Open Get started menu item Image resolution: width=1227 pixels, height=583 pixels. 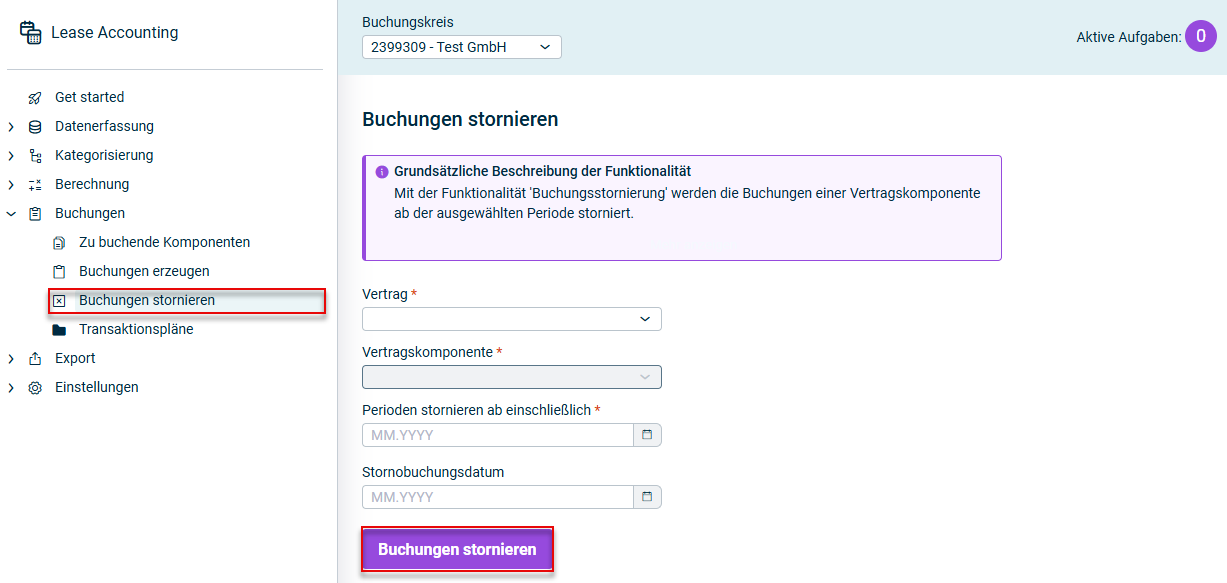point(89,97)
